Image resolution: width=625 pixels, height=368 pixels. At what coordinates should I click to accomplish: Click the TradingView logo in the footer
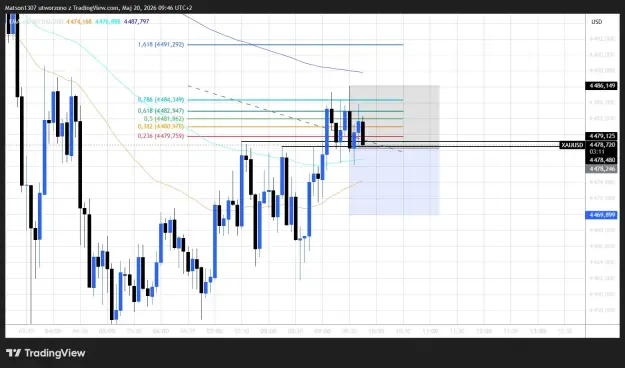coord(45,353)
